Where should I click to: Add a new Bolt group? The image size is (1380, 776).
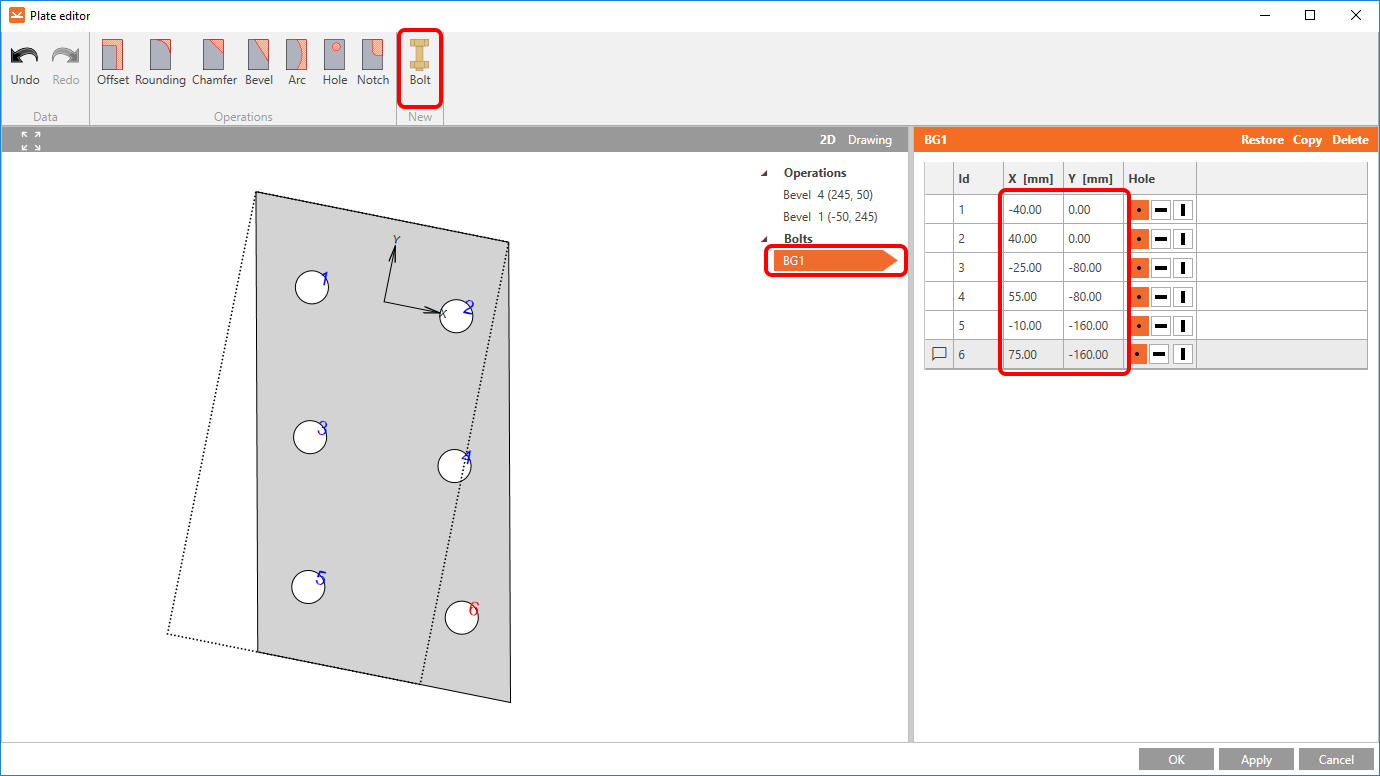point(420,63)
